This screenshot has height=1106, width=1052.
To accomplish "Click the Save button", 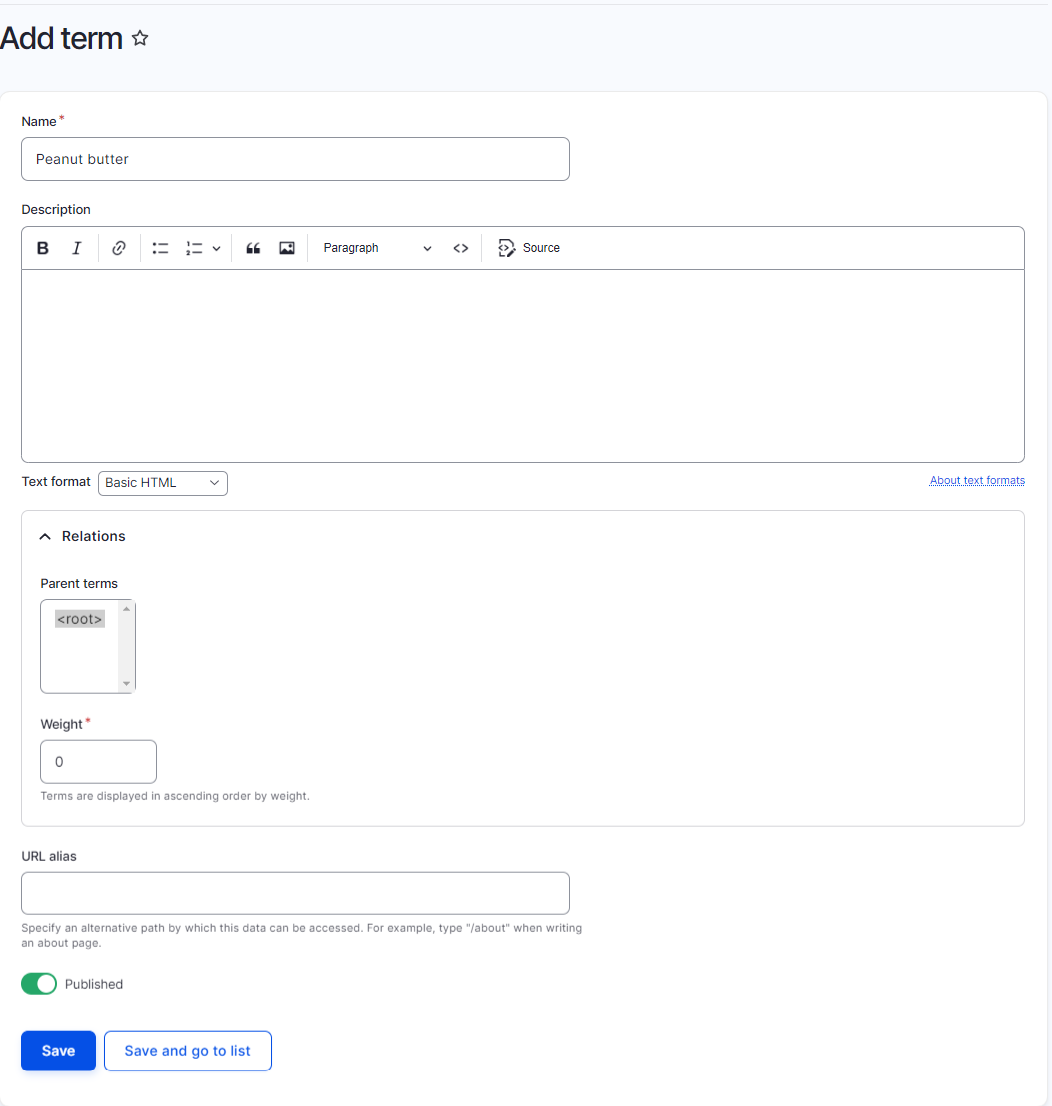I will 57,1050.
